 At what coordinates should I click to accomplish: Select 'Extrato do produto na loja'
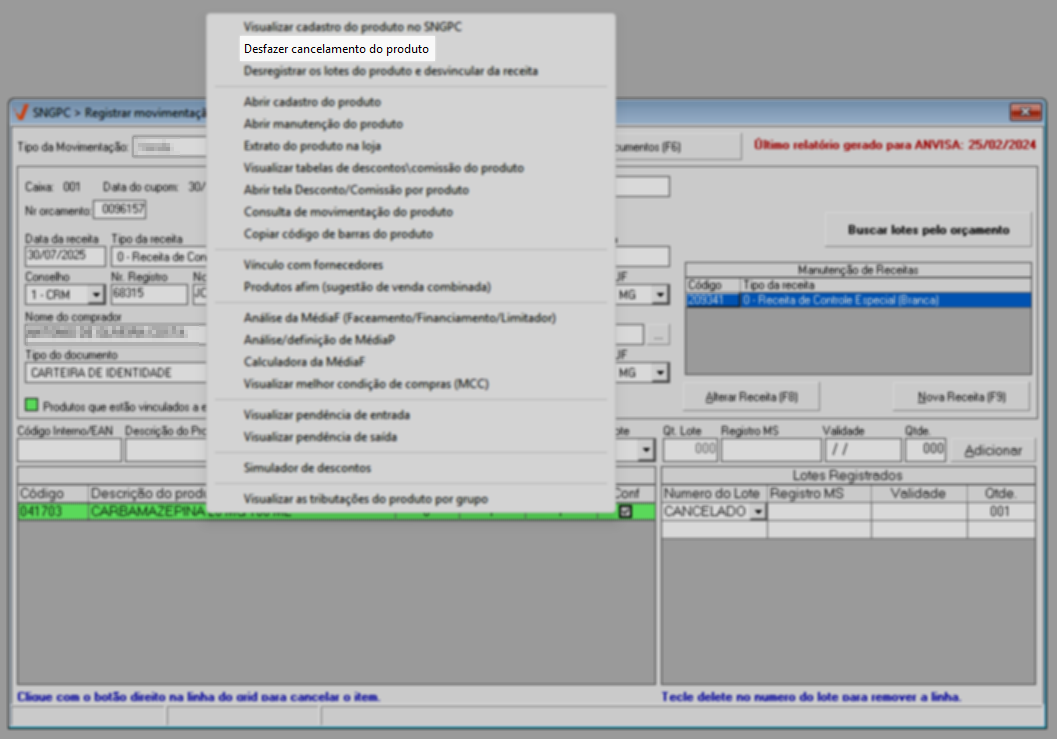point(312,146)
